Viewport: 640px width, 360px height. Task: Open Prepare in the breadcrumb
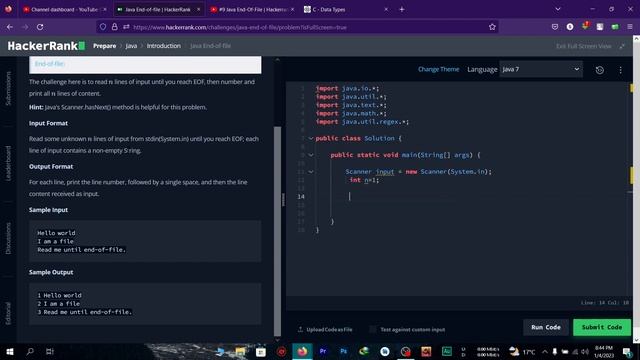pyautogui.click(x=104, y=46)
